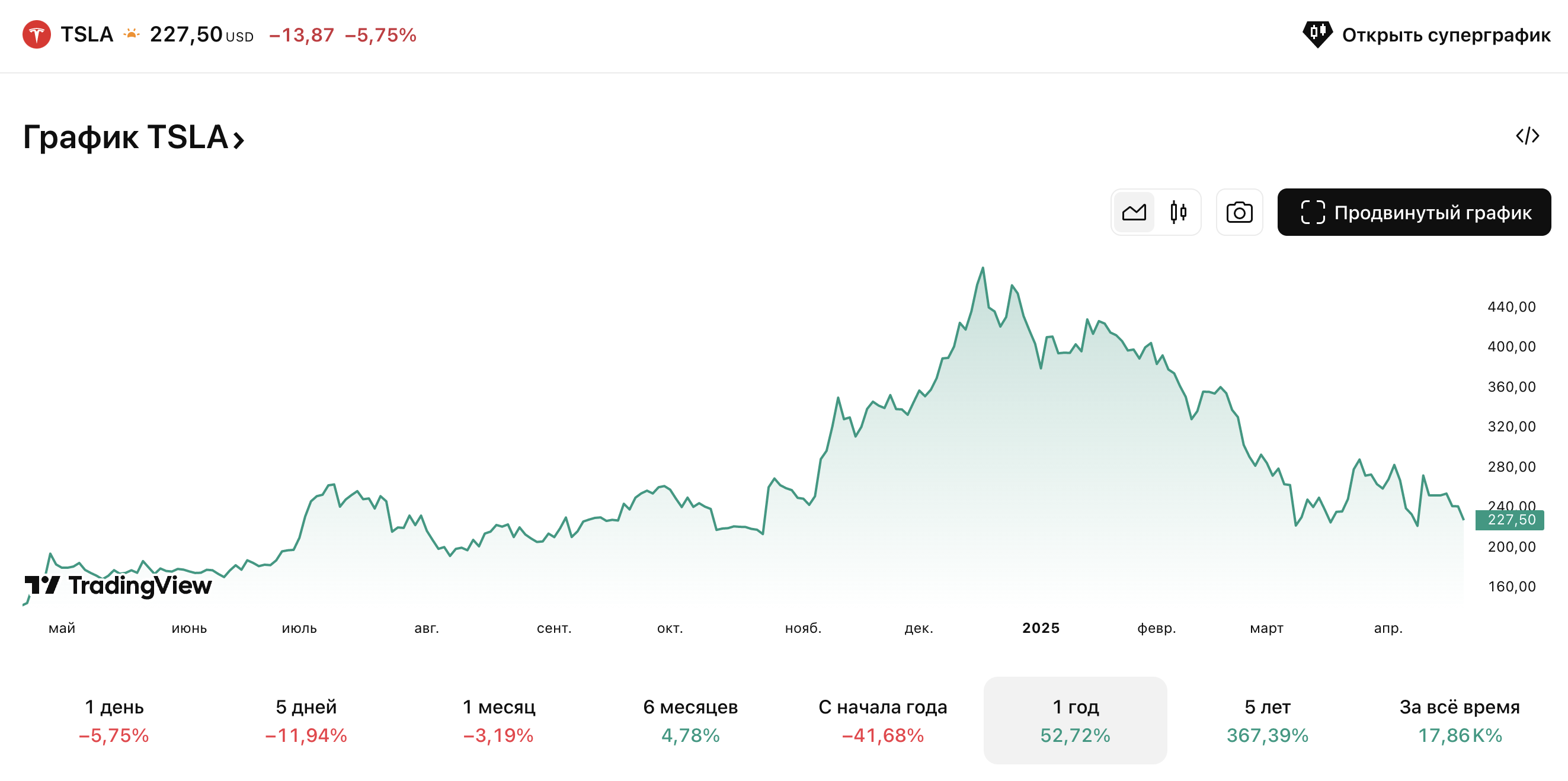Click Открыть суперграфик link

point(1446,36)
